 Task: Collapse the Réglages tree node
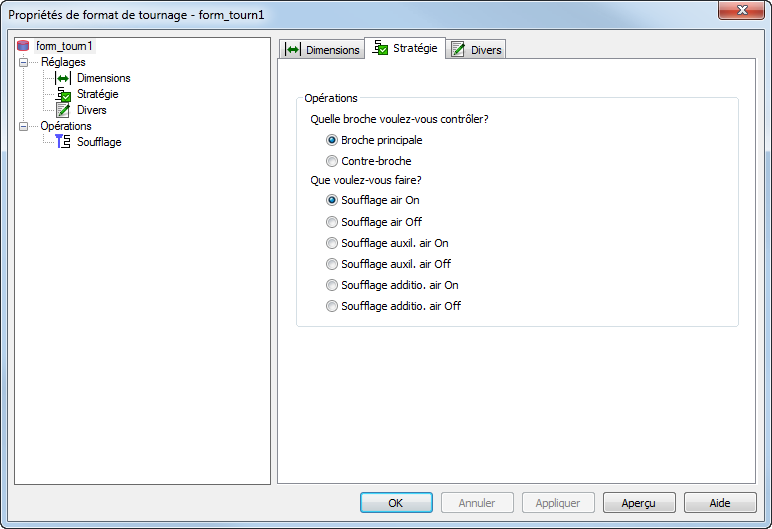point(24,62)
